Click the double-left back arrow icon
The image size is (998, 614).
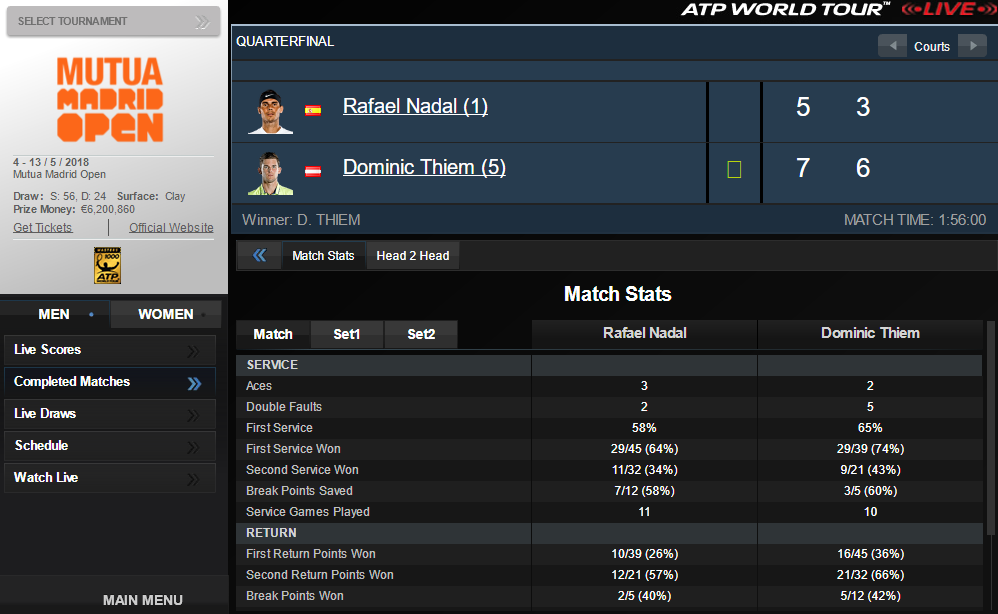tap(260, 255)
